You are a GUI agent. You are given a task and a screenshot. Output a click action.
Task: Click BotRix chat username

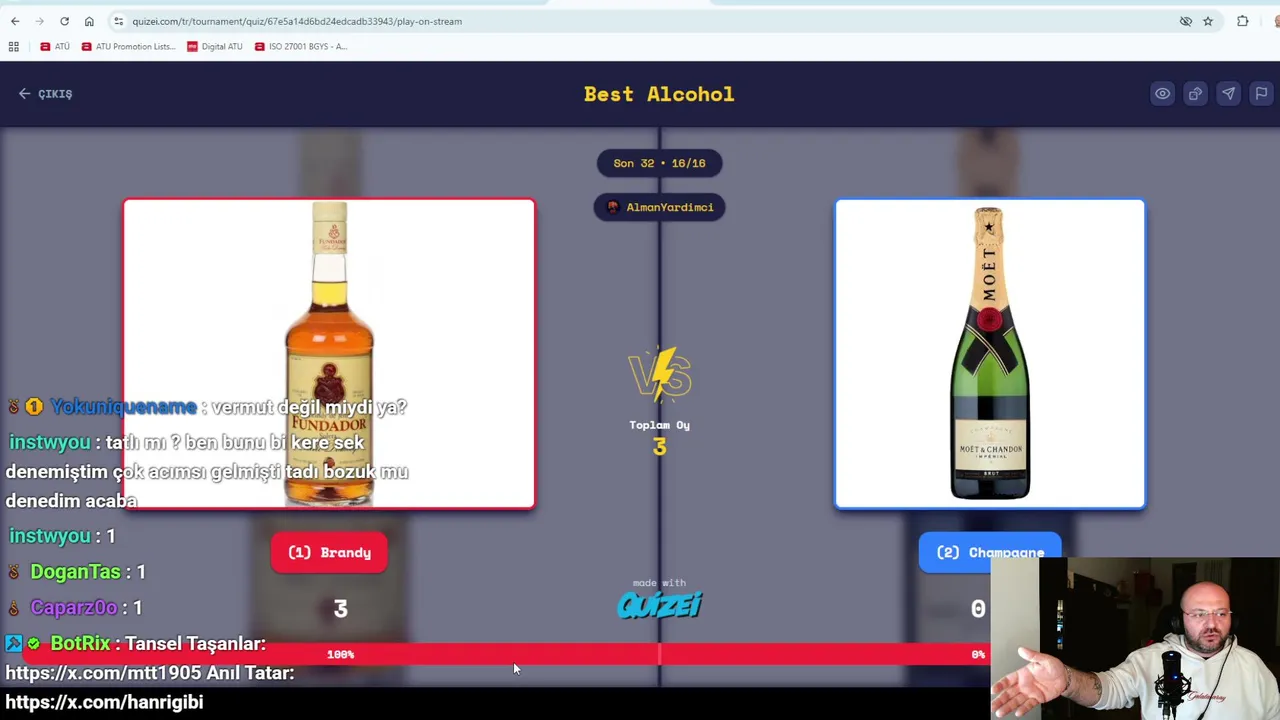[80, 644]
